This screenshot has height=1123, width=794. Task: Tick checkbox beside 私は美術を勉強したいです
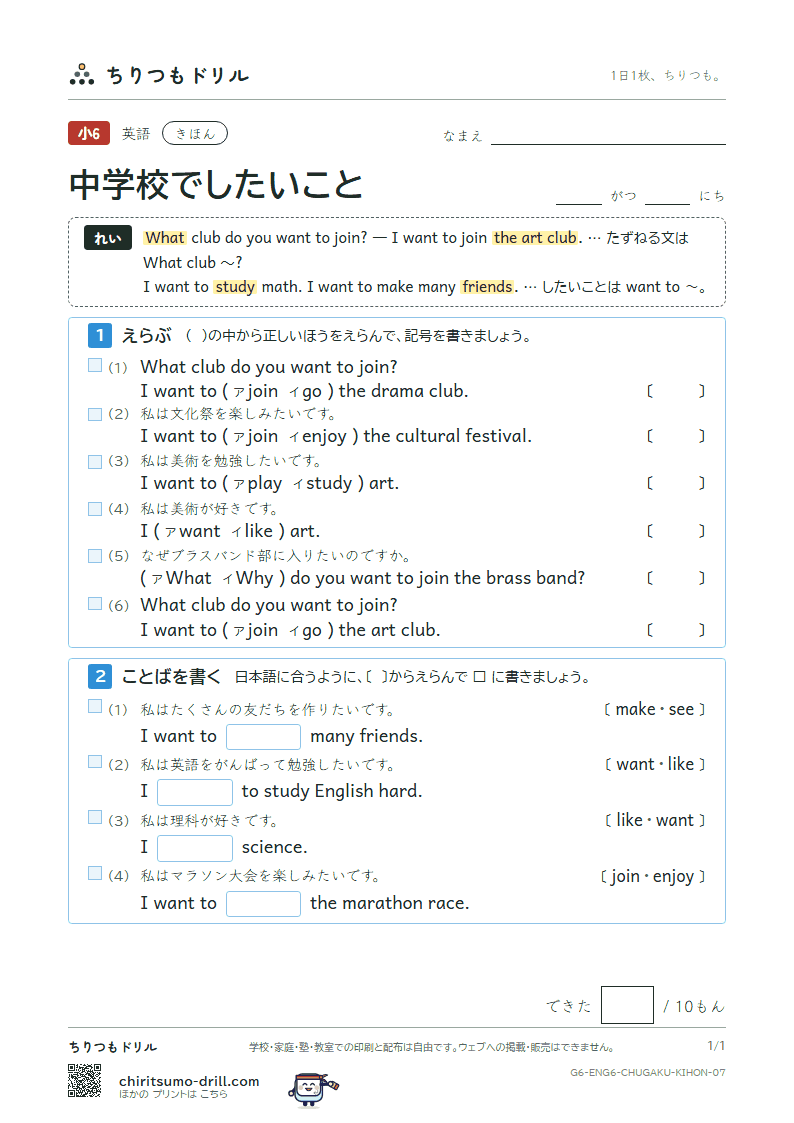[95, 461]
